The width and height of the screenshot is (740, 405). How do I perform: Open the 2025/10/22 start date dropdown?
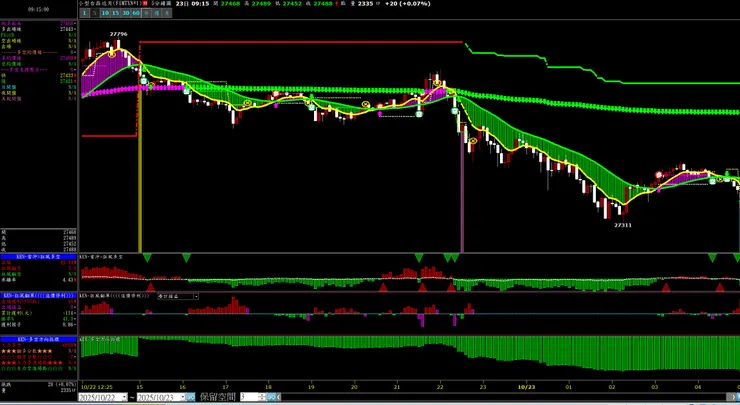pos(124,397)
